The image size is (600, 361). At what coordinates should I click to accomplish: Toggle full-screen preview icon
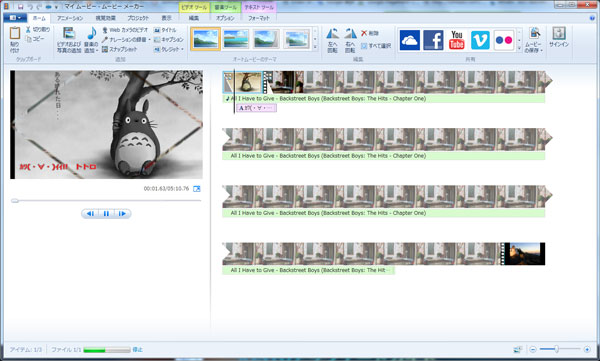tap(197, 189)
